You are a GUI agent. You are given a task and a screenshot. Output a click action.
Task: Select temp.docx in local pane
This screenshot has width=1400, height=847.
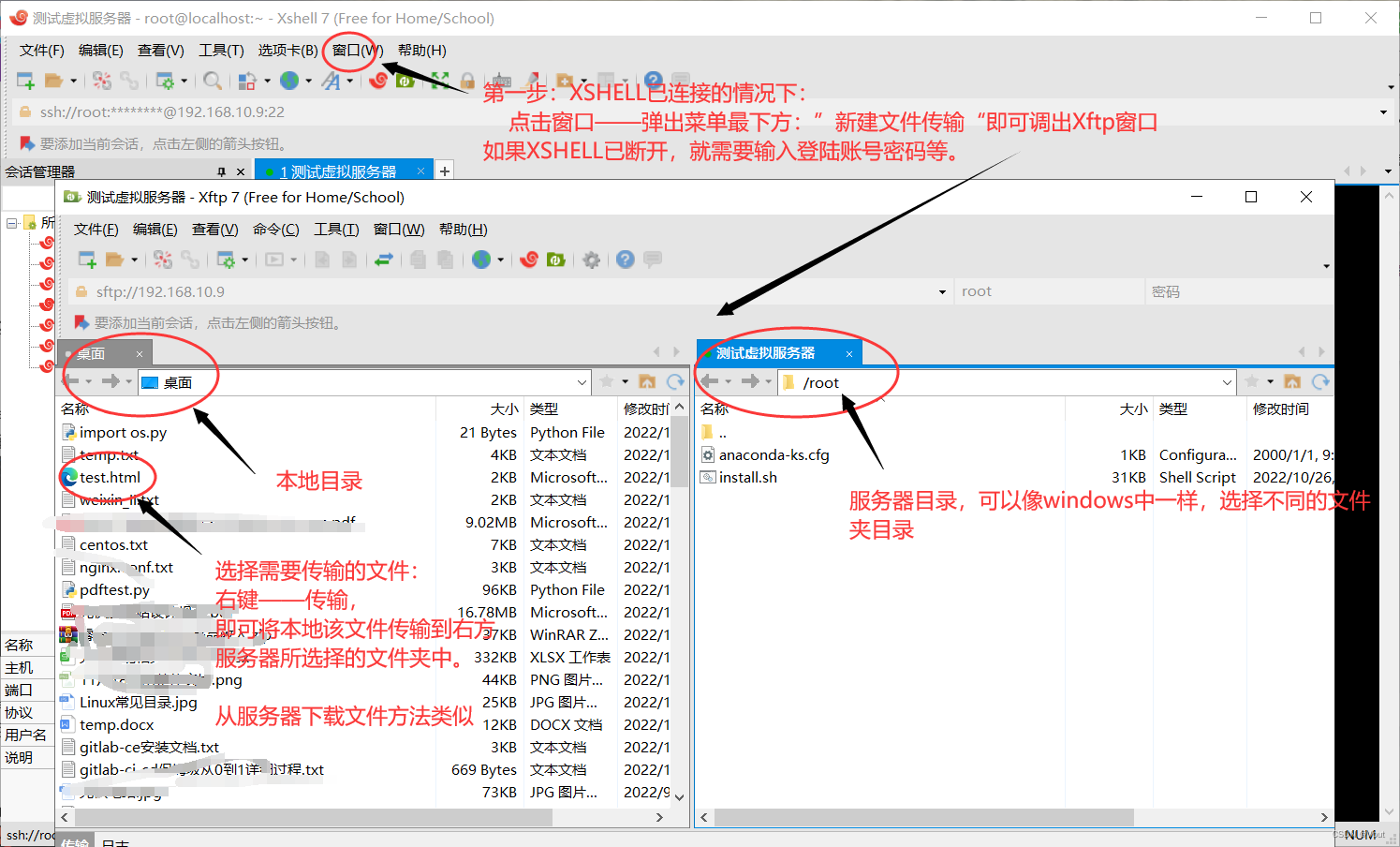[116, 725]
